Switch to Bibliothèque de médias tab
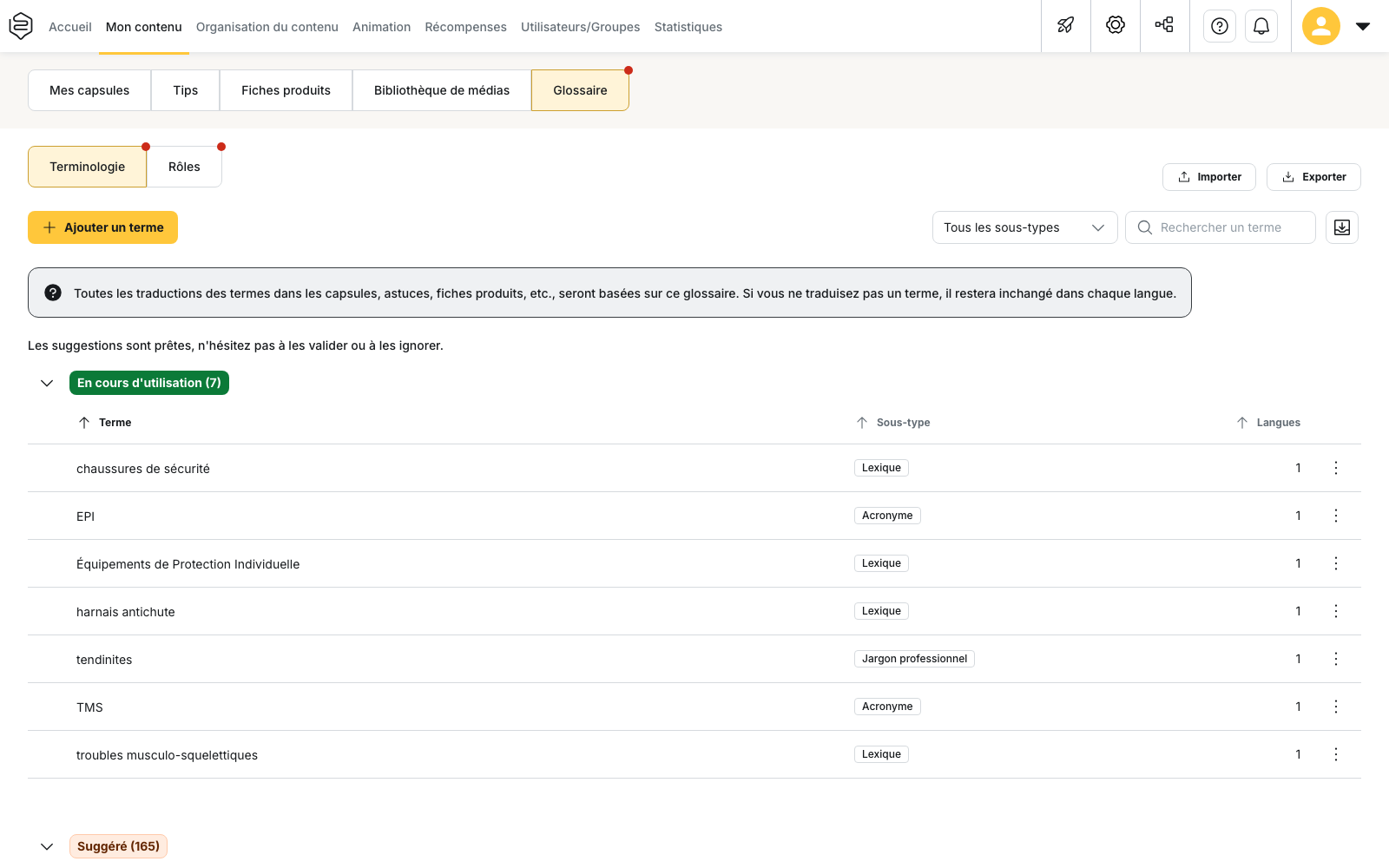 click(x=442, y=90)
